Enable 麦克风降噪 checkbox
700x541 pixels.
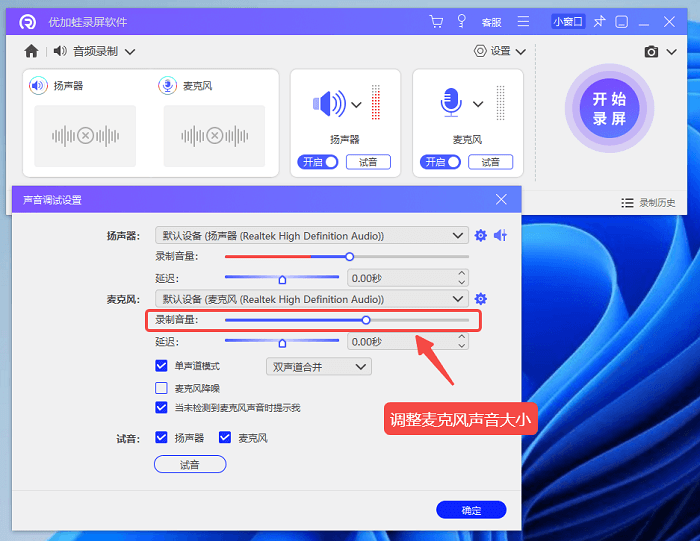pos(161,388)
